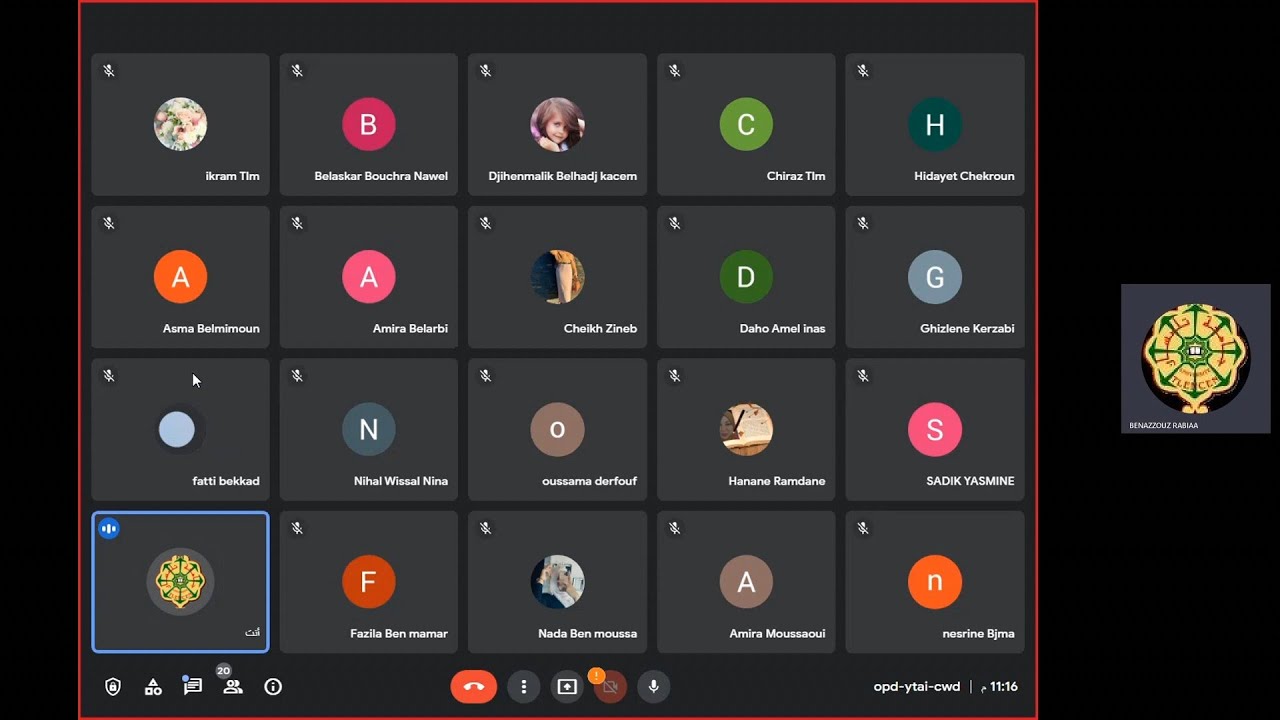This screenshot has width=1280, height=720.
Task: Click the muted mic icon on oussama derfouf's tile
Action: (485, 376)
